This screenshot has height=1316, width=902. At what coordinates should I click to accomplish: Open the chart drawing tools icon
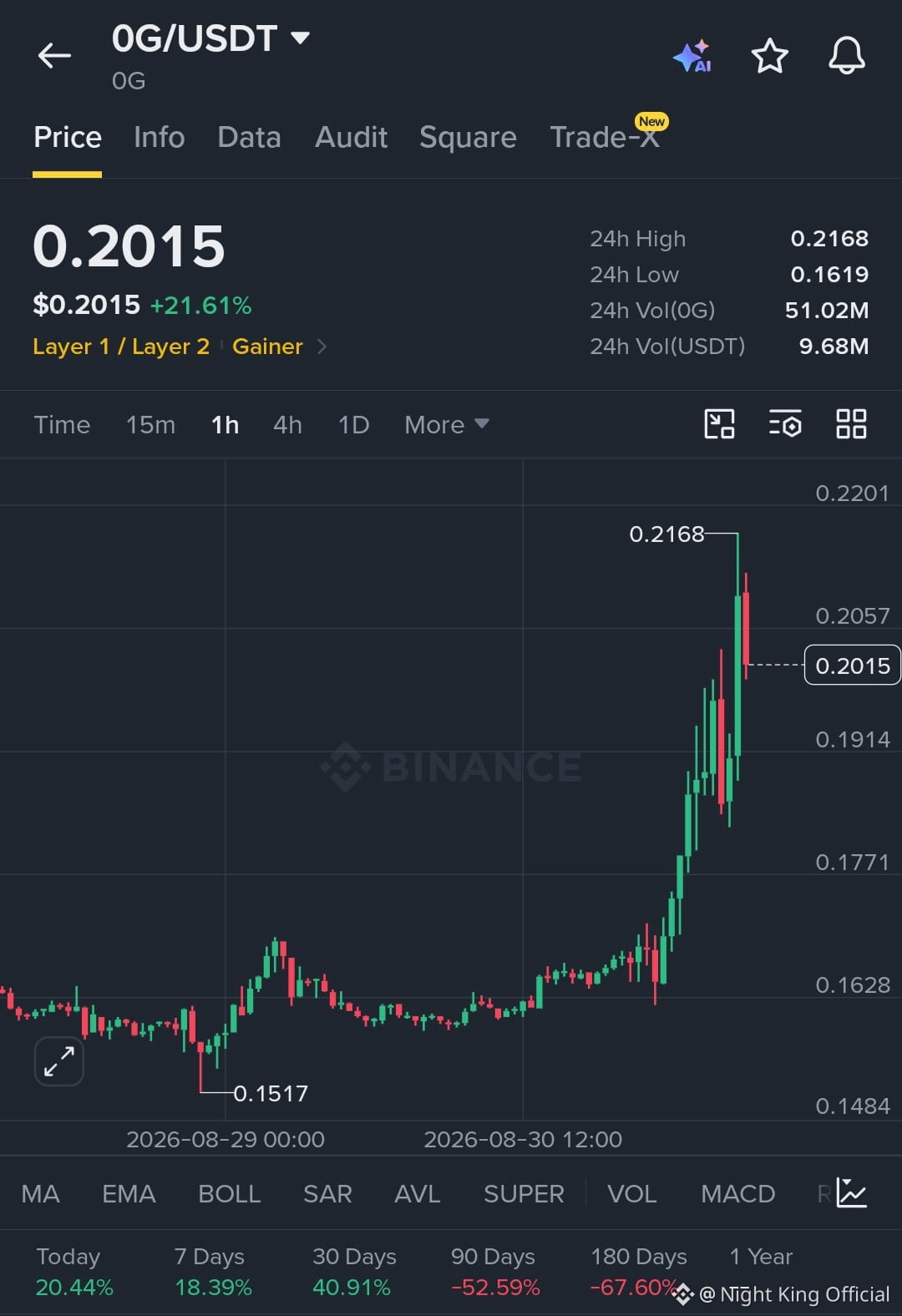coord(719,424)
